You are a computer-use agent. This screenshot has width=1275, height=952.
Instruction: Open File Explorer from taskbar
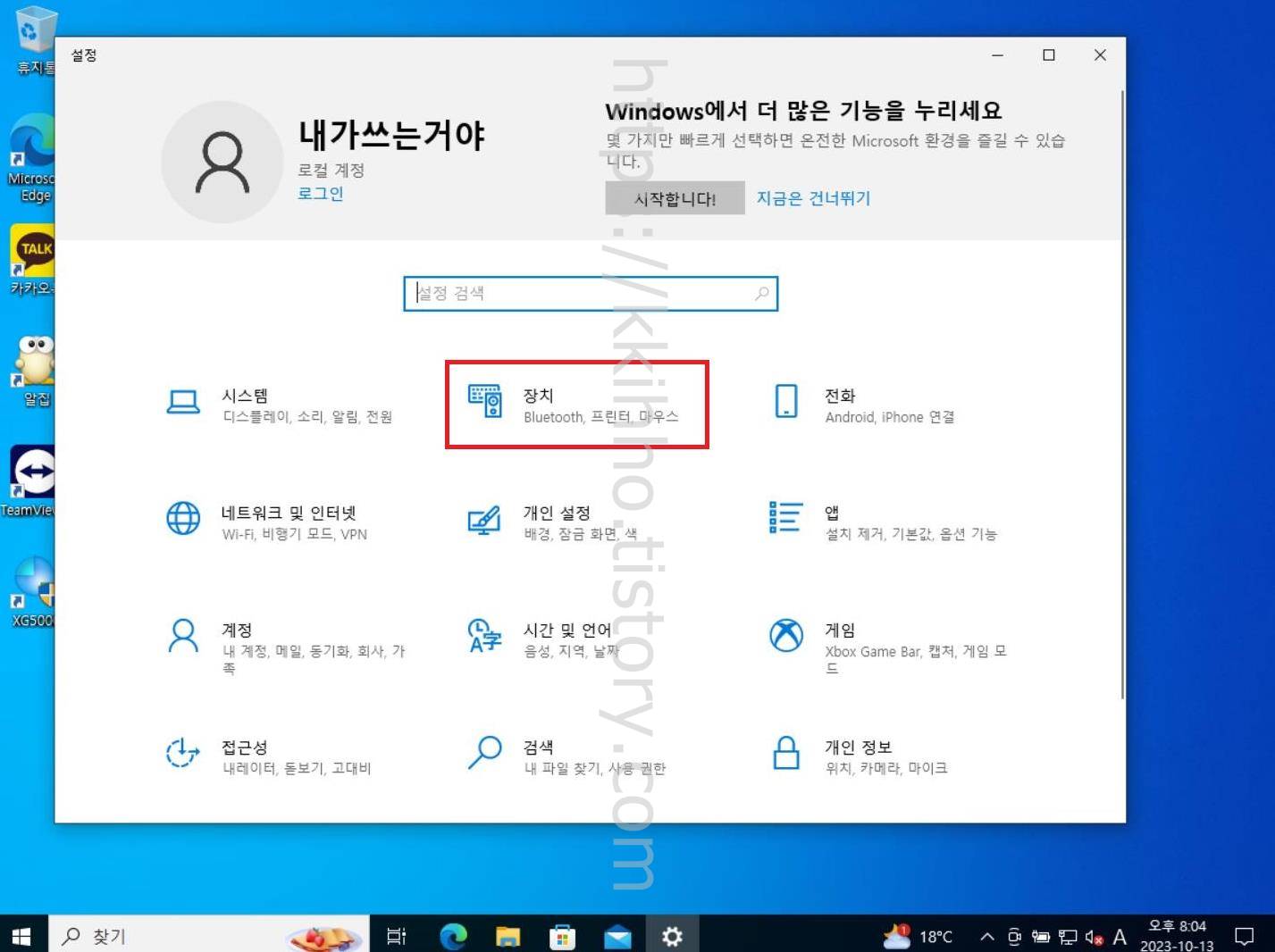click(x=507, y=935)
